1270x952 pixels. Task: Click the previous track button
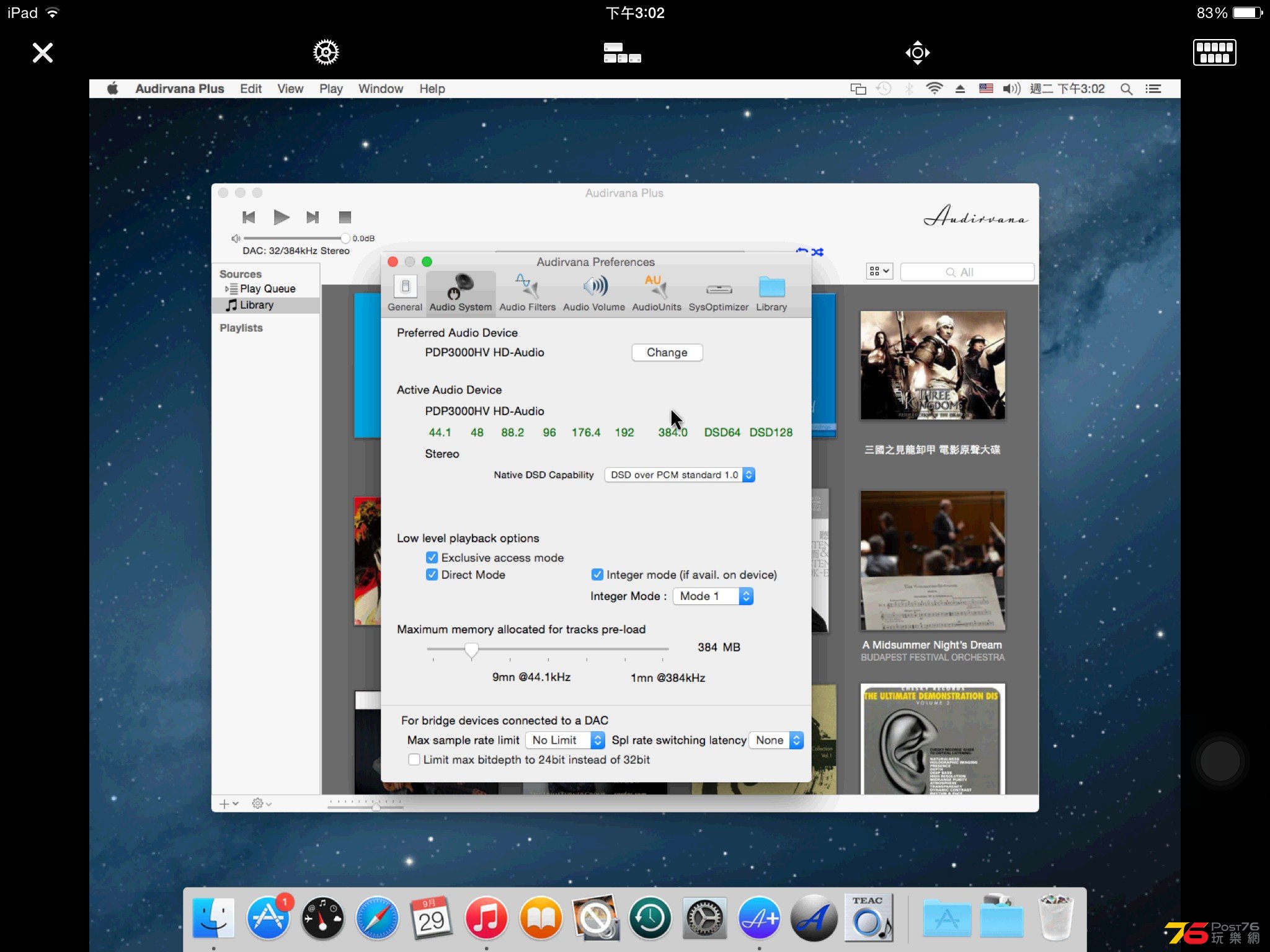tap(249, 217)
